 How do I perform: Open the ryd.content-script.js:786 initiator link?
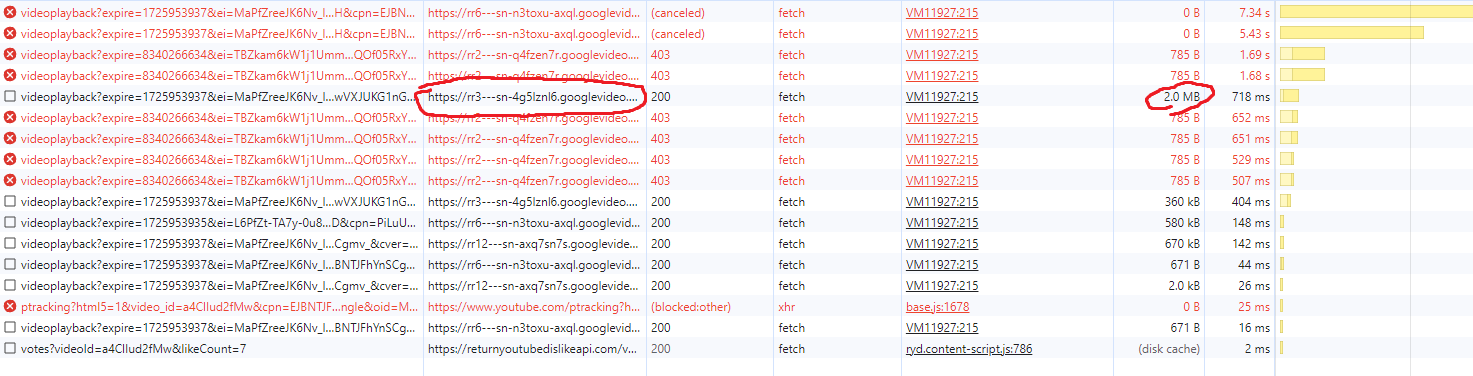(x=969, y=349)
